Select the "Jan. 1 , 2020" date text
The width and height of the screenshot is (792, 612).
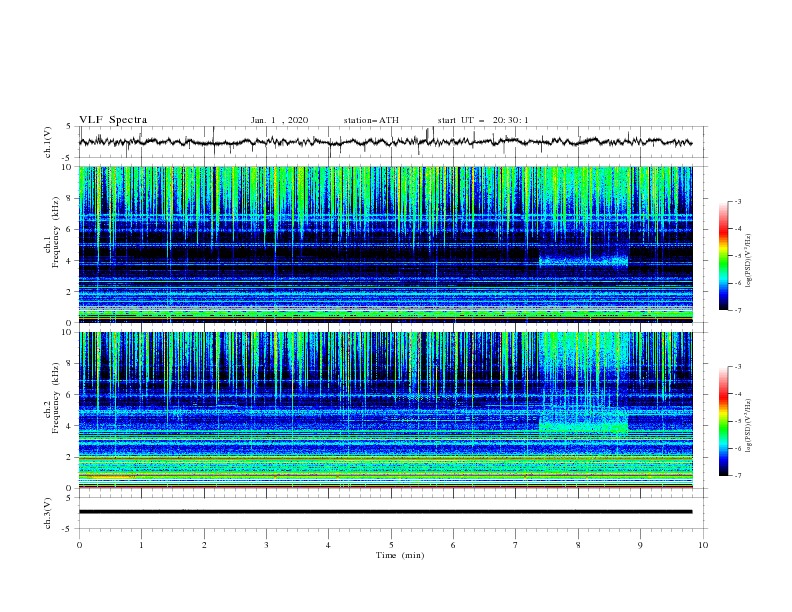pyautogui.click(x=279, y=120)
